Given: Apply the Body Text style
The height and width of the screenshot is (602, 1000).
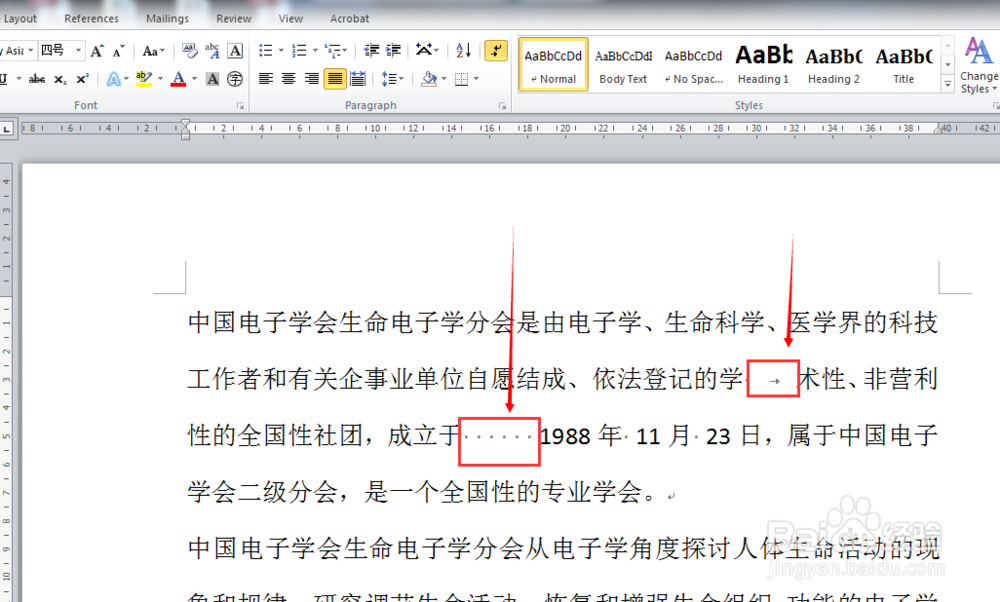Looking at the screenshot, I should point(623,64).
